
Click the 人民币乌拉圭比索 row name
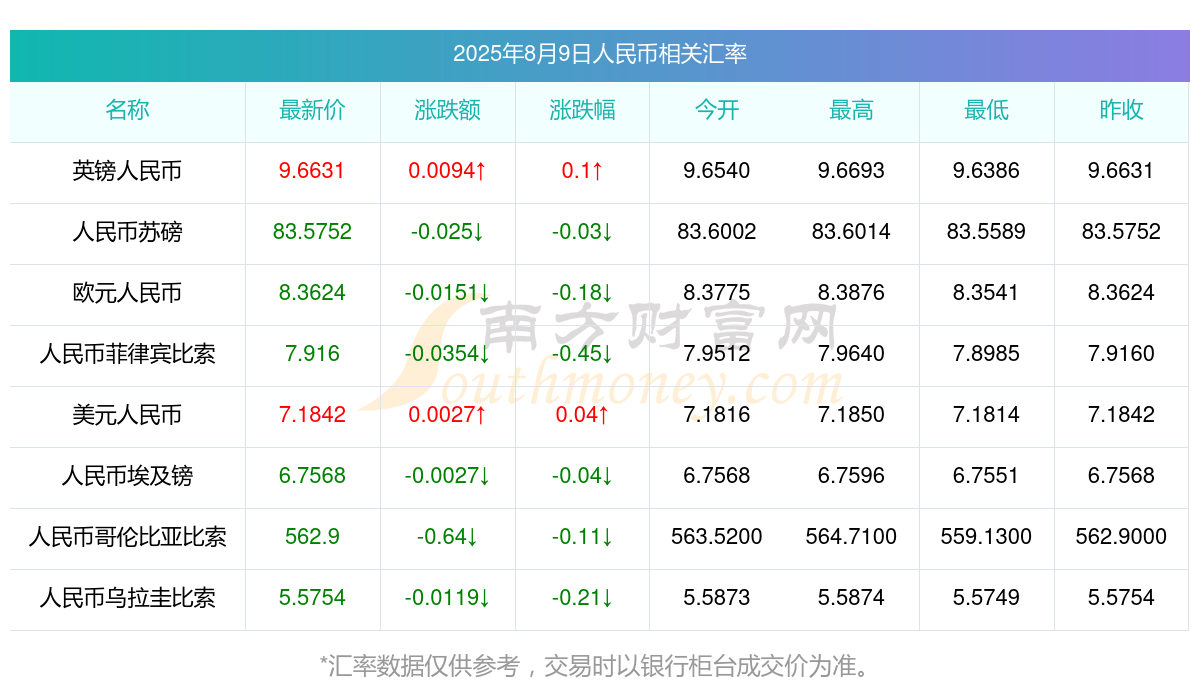[x=127, y=598]
